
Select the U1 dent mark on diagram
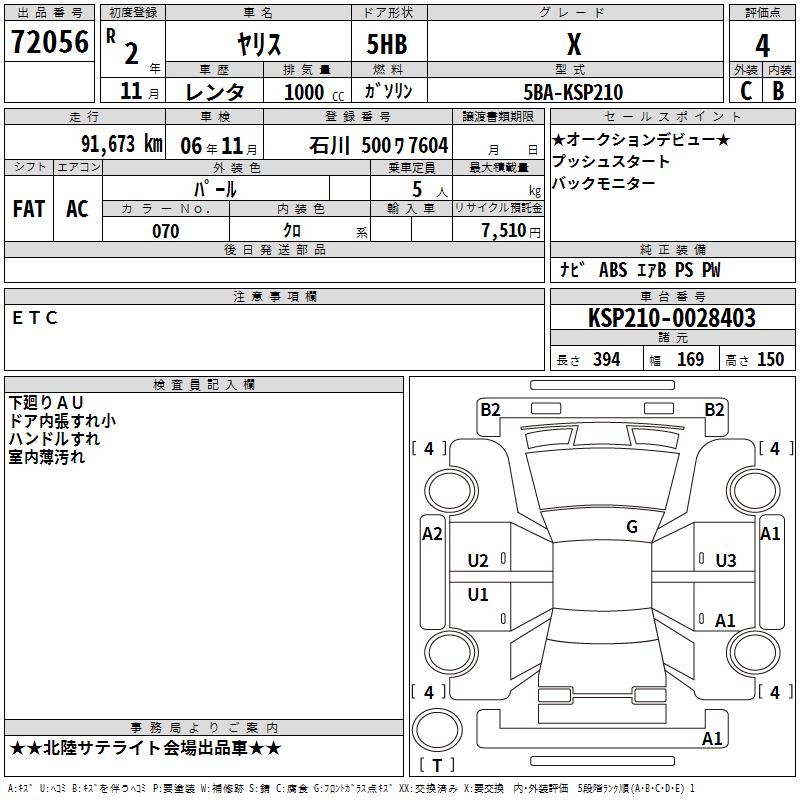tap(478, 594)
